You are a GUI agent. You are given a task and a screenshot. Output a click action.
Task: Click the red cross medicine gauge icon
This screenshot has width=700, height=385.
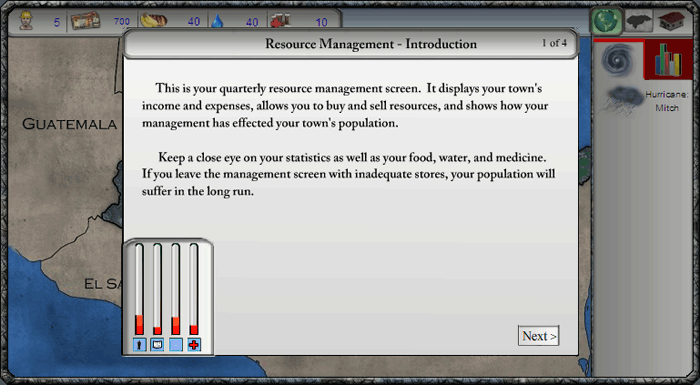point(194,345)
